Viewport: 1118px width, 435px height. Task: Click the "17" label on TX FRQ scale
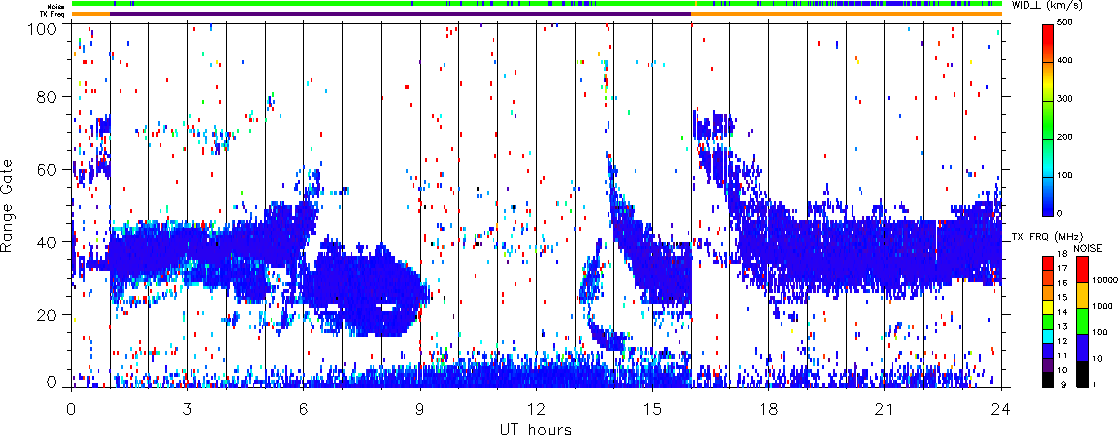click(x=1062, y=268)
